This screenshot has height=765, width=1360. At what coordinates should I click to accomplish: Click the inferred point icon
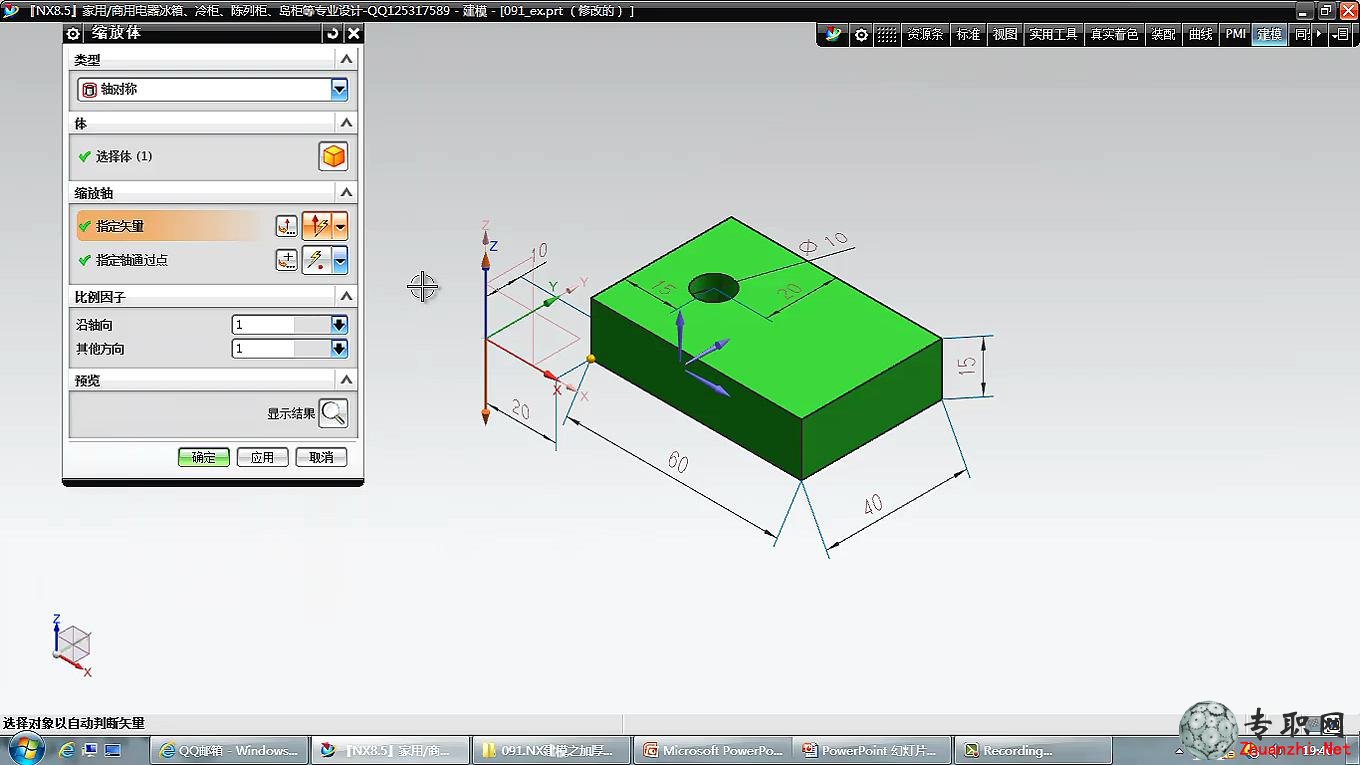[x=317, y=260]
